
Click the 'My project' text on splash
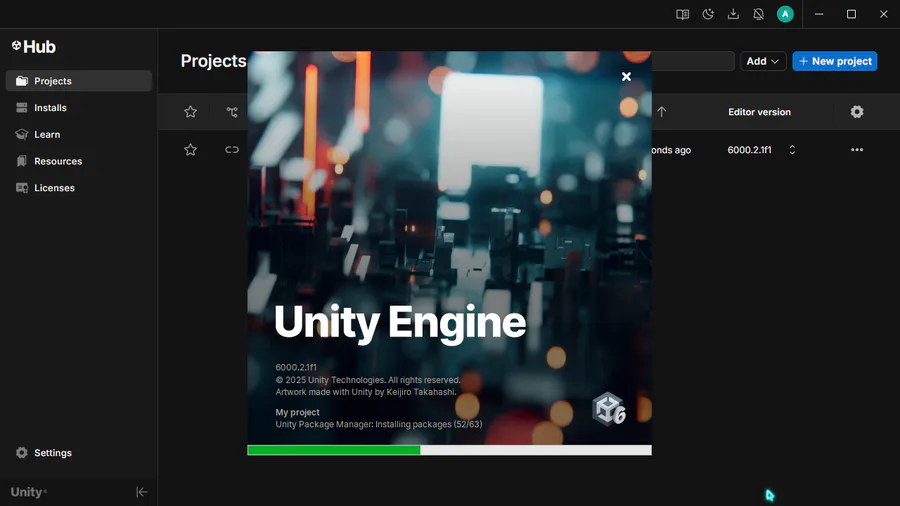pos(297,412)
